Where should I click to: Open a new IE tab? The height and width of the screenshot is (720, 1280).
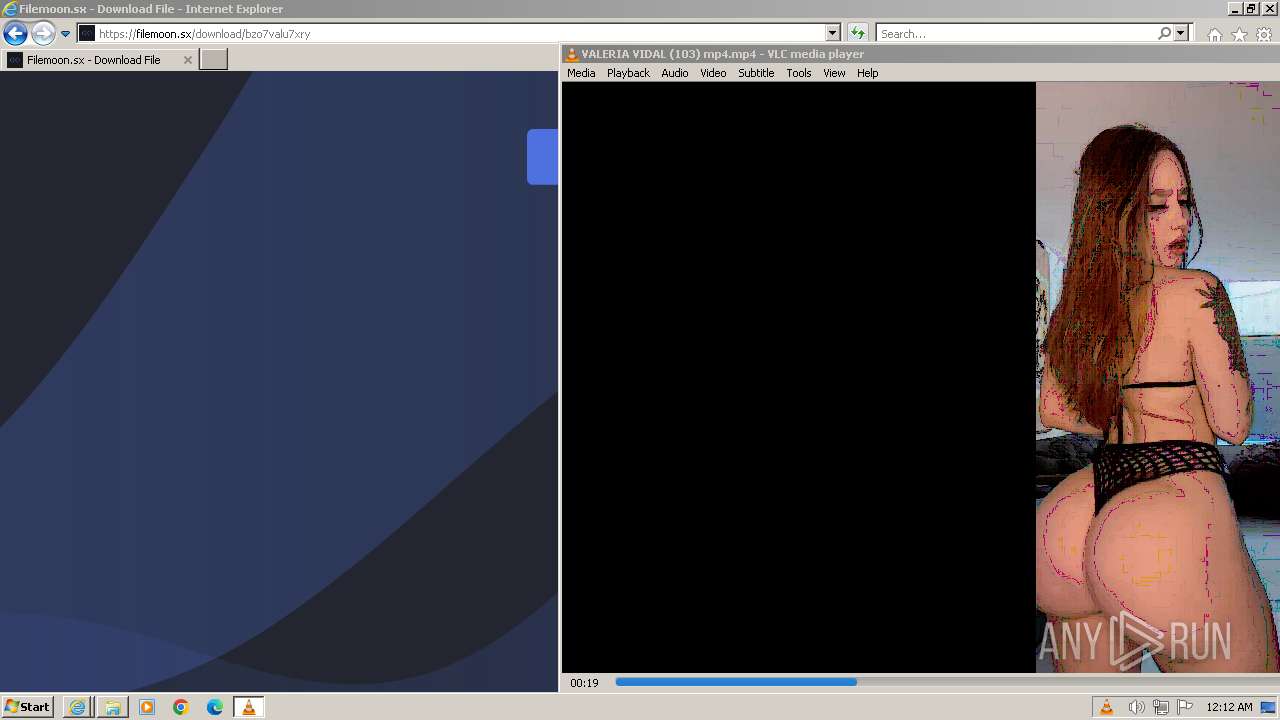[214, 60]
